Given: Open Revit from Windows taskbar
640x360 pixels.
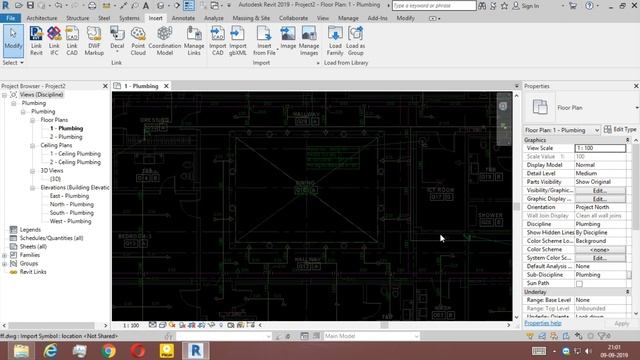Looking at the screenshot, I should 196,351.
